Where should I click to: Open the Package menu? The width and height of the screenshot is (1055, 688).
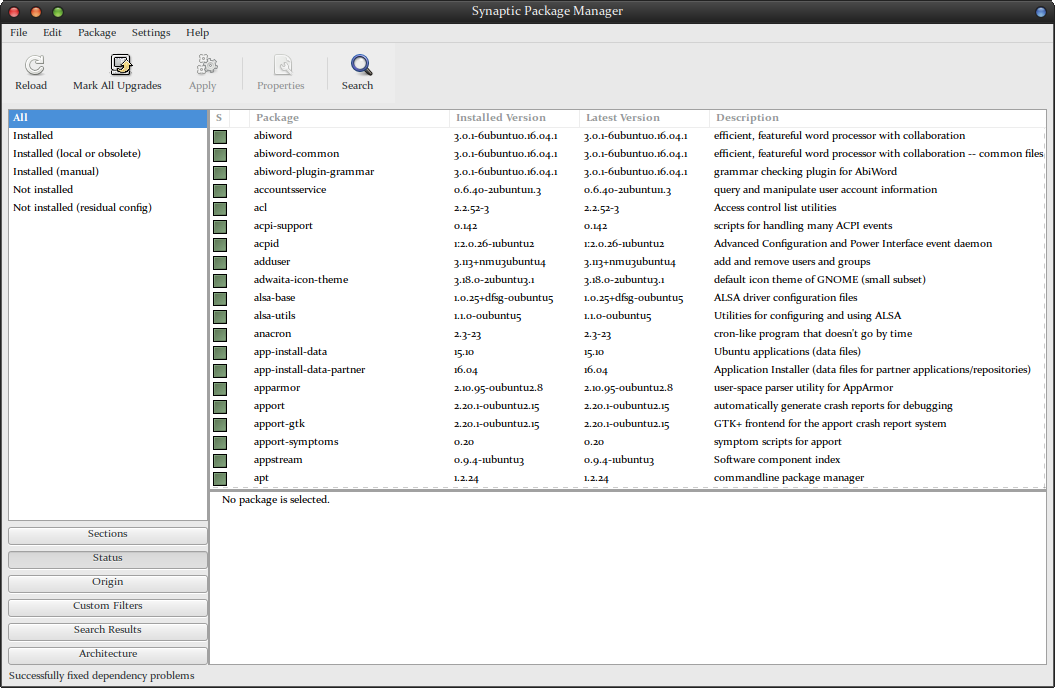[97, 33]
